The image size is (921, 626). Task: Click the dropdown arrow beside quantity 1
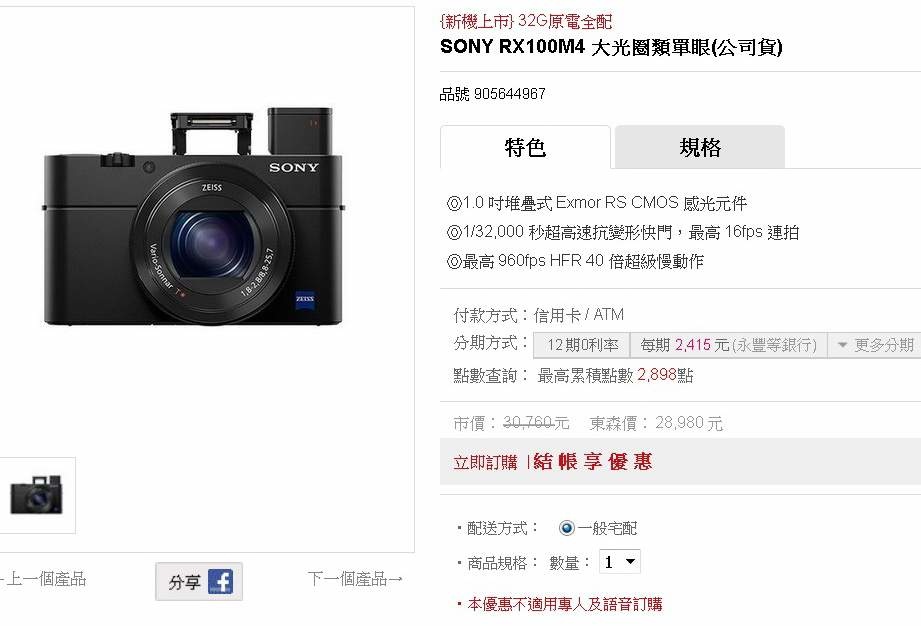[630, 562]
